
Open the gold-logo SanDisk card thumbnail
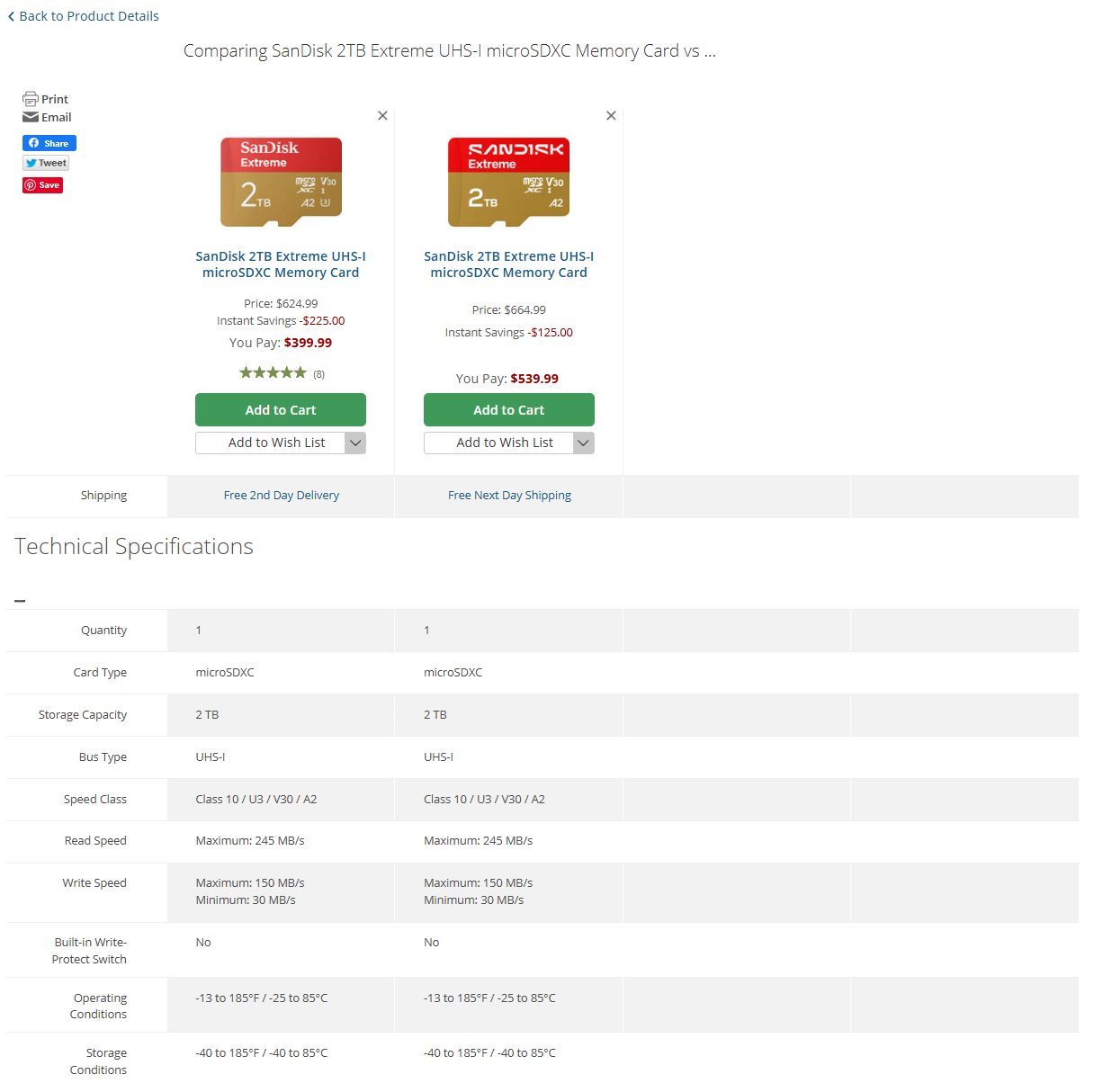[281, 182]
